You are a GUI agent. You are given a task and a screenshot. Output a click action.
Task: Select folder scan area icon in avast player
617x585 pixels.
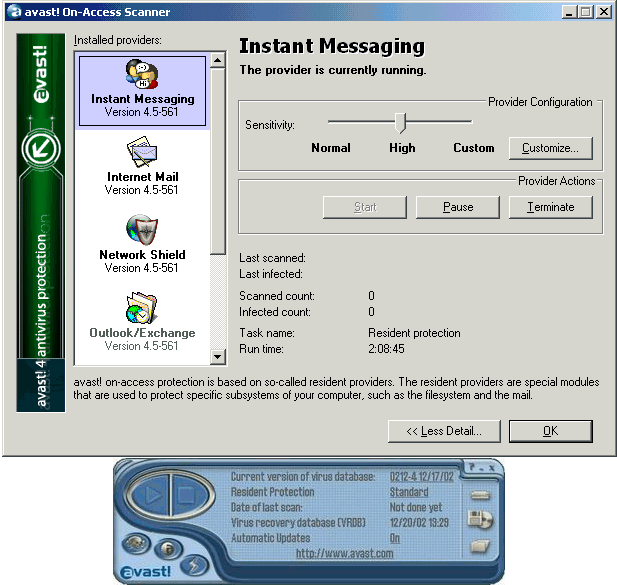[x=480, y=546]
